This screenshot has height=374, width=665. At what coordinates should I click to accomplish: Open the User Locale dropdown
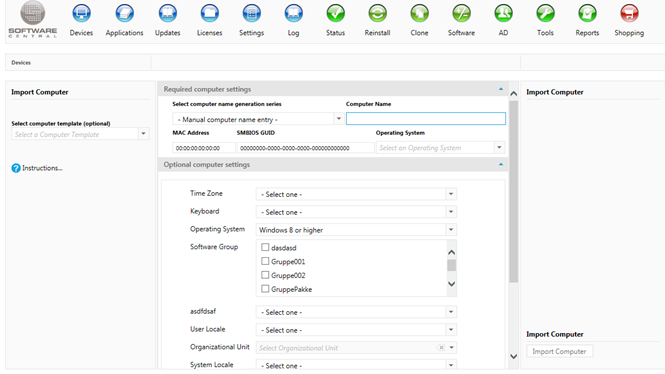pyautogui.click(x=451, y=330)
